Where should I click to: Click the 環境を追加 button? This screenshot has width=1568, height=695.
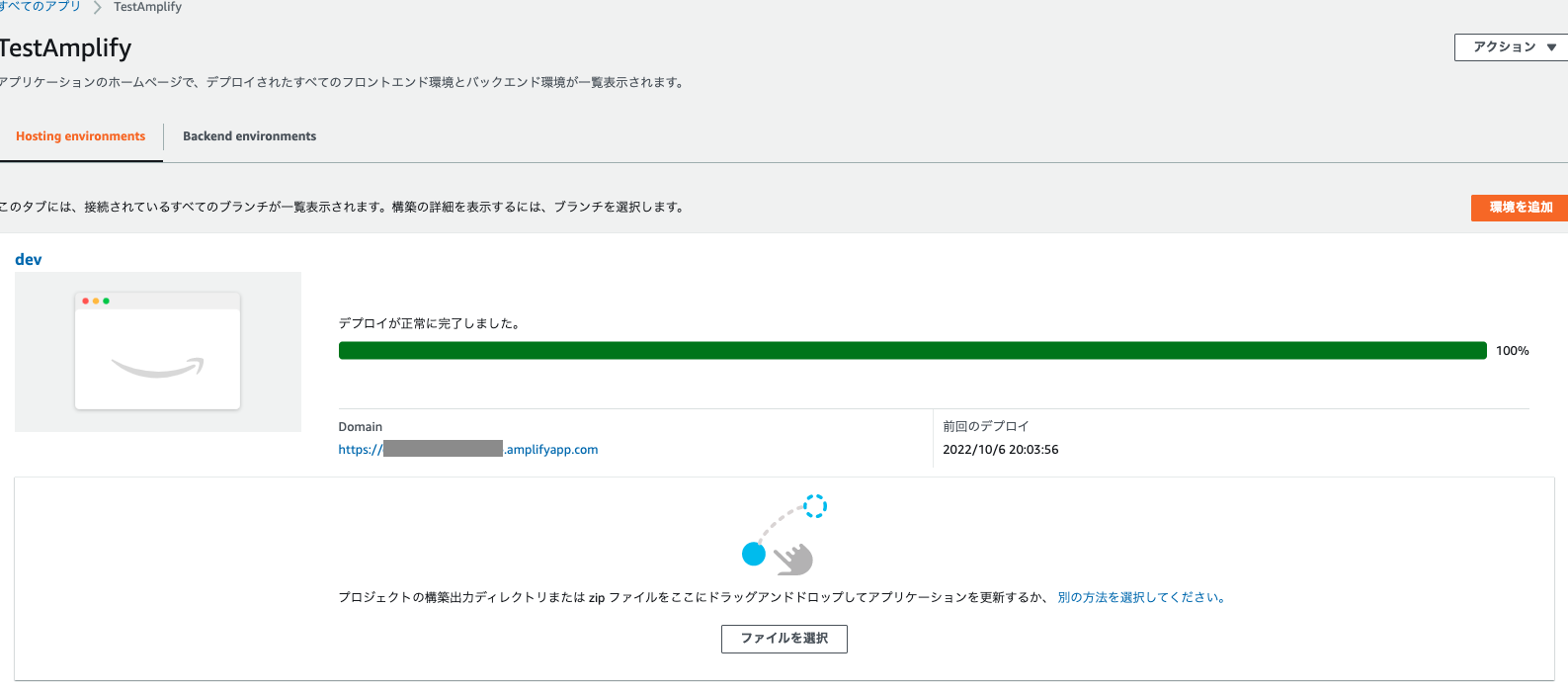coord(1520,208)
